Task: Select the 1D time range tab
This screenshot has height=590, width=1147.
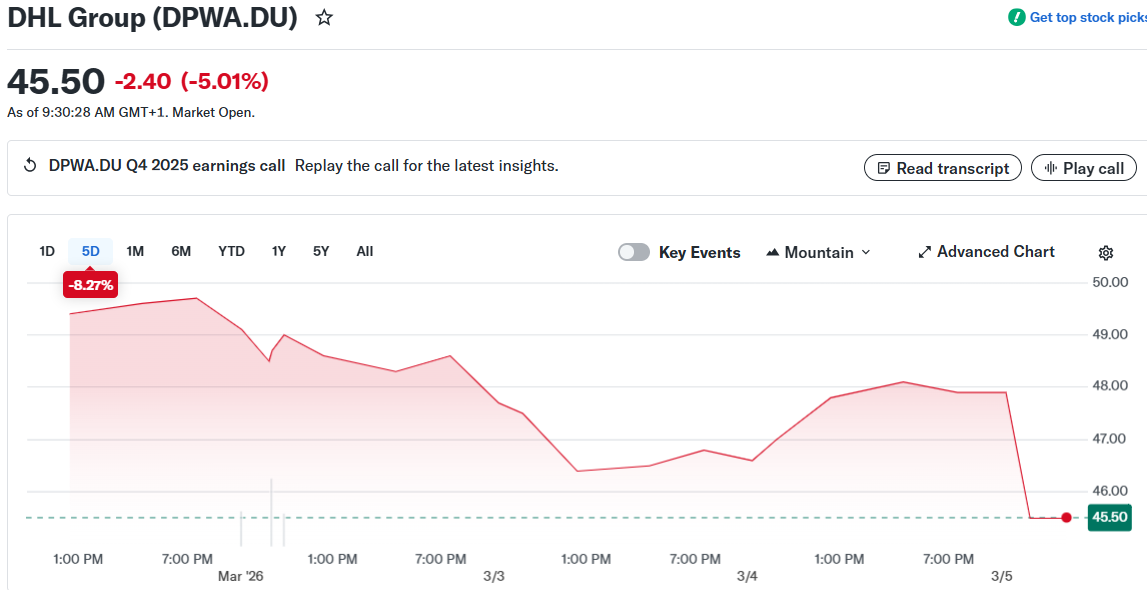Action: (47, 251)
